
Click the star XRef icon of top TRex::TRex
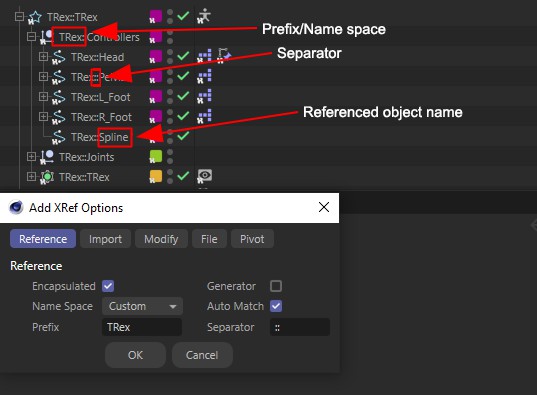[35, 17]
